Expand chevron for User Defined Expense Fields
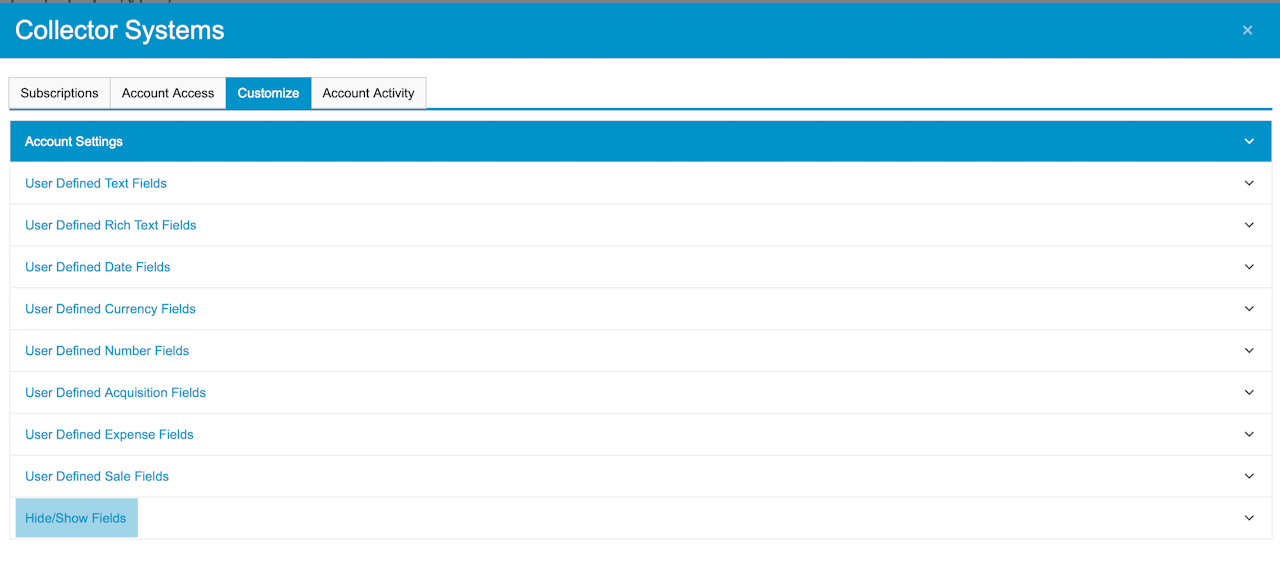Viewport: 1280px width, 565px height. click(x=1249, y=434)
